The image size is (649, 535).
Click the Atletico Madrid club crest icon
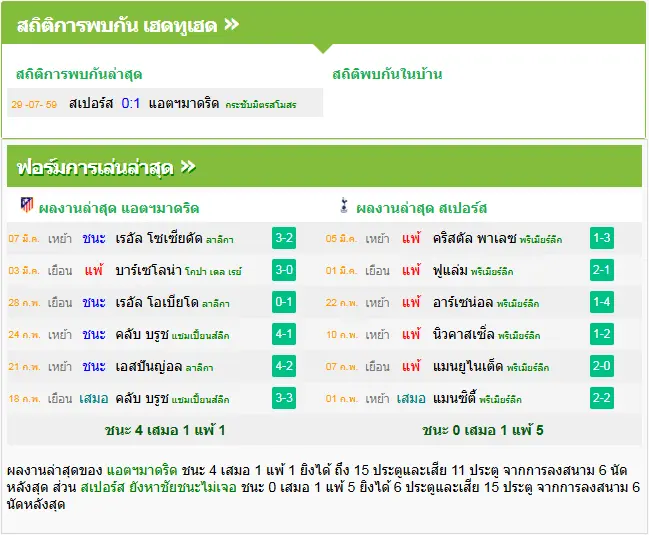pos(27,205)
